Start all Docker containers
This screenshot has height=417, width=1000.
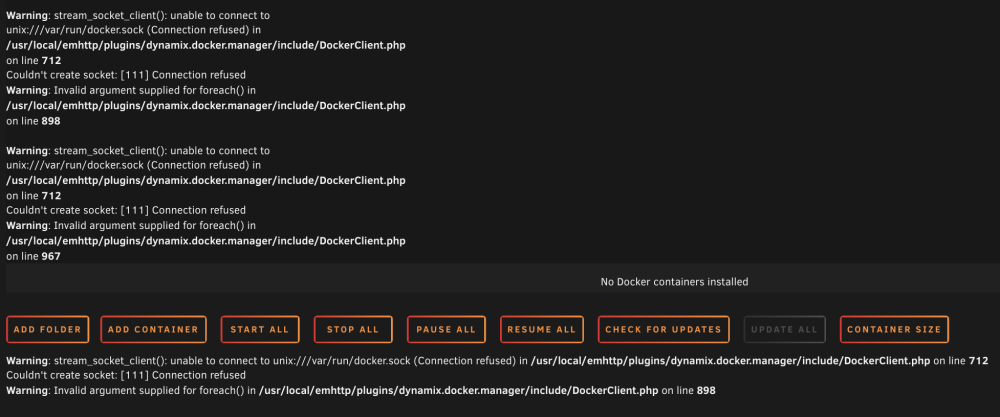pyautogui.click(x=260, y=330)
